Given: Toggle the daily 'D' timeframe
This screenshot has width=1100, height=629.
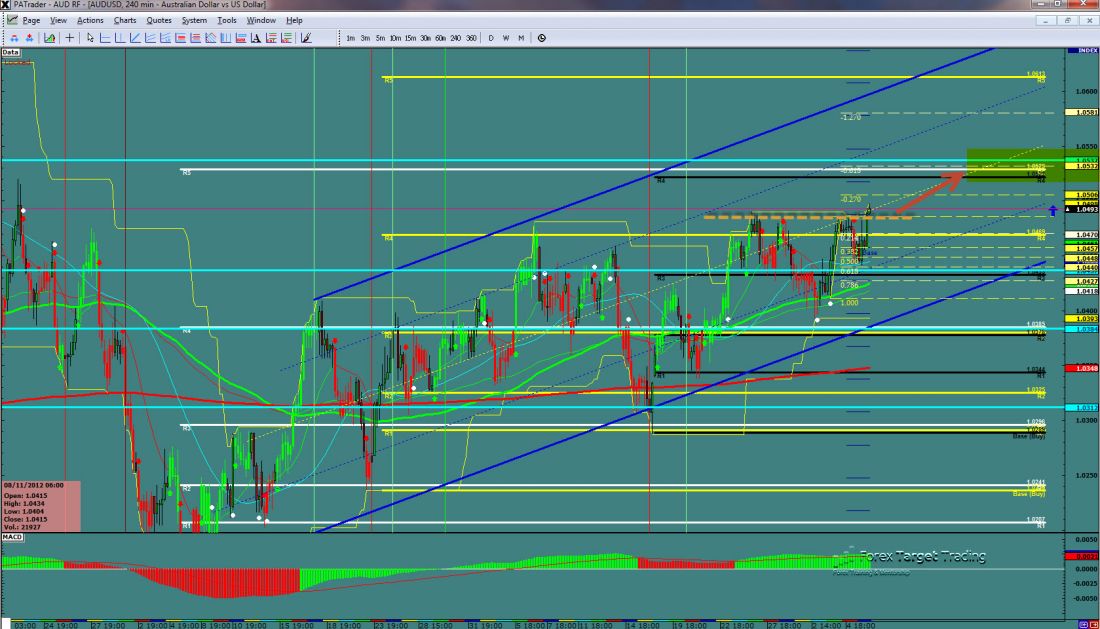Looking at the screenshot, I should [491, 38].
